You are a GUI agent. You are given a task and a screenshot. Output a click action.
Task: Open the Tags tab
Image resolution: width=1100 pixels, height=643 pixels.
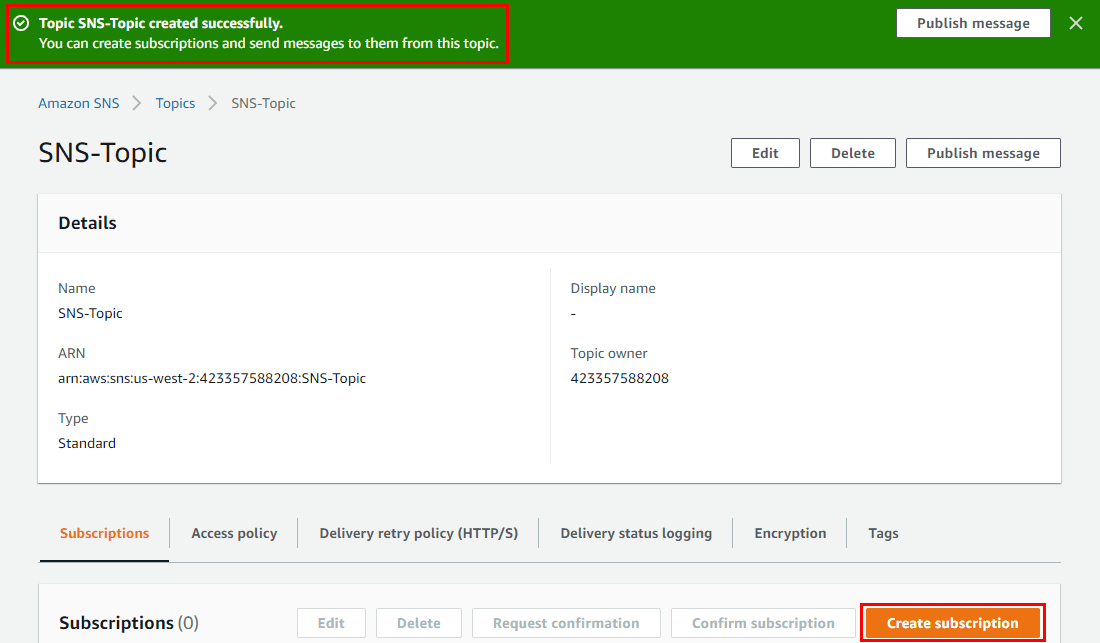pyautogui.click(x=883, y=533)
